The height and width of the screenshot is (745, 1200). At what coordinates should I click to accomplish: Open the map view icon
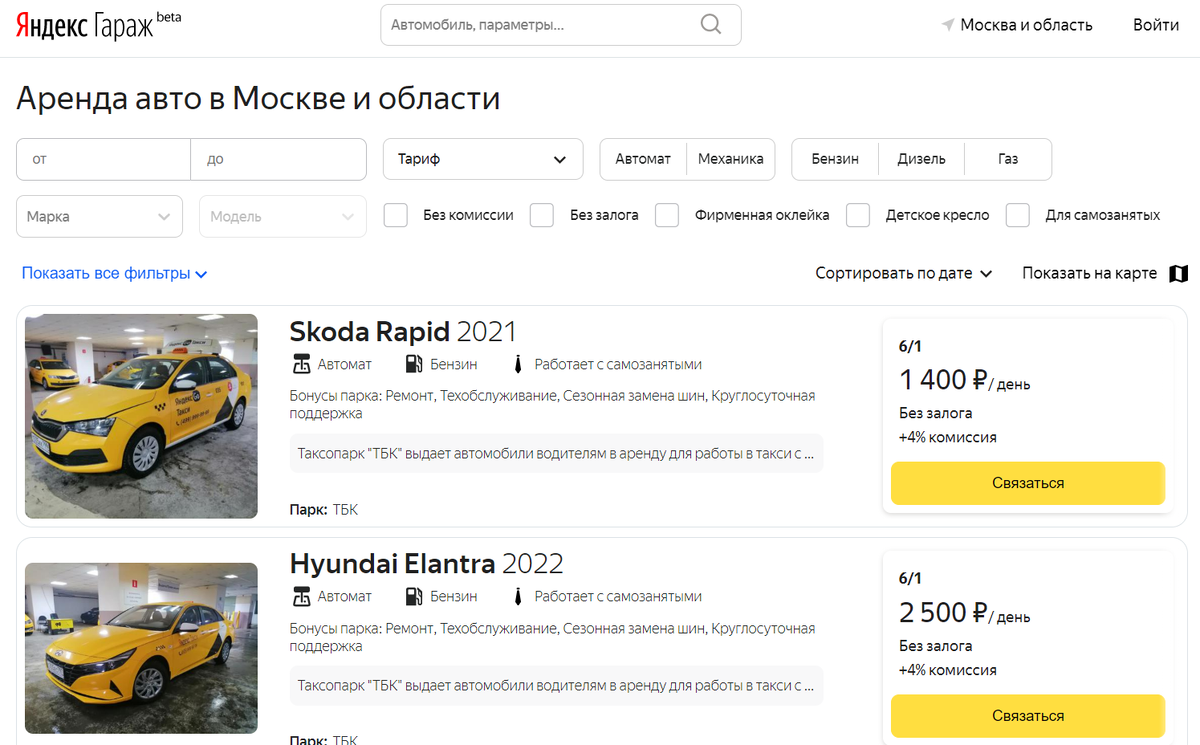point(1178,273)
